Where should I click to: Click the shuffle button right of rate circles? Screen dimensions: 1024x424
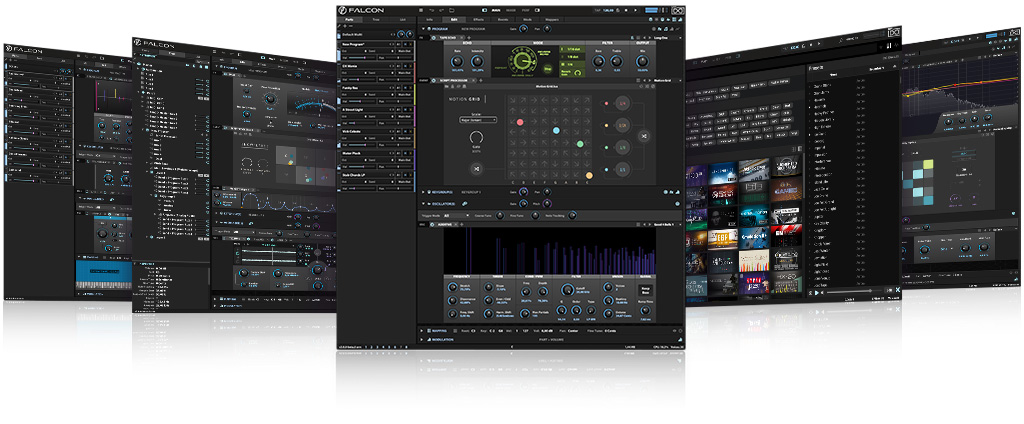coord(644,136)
